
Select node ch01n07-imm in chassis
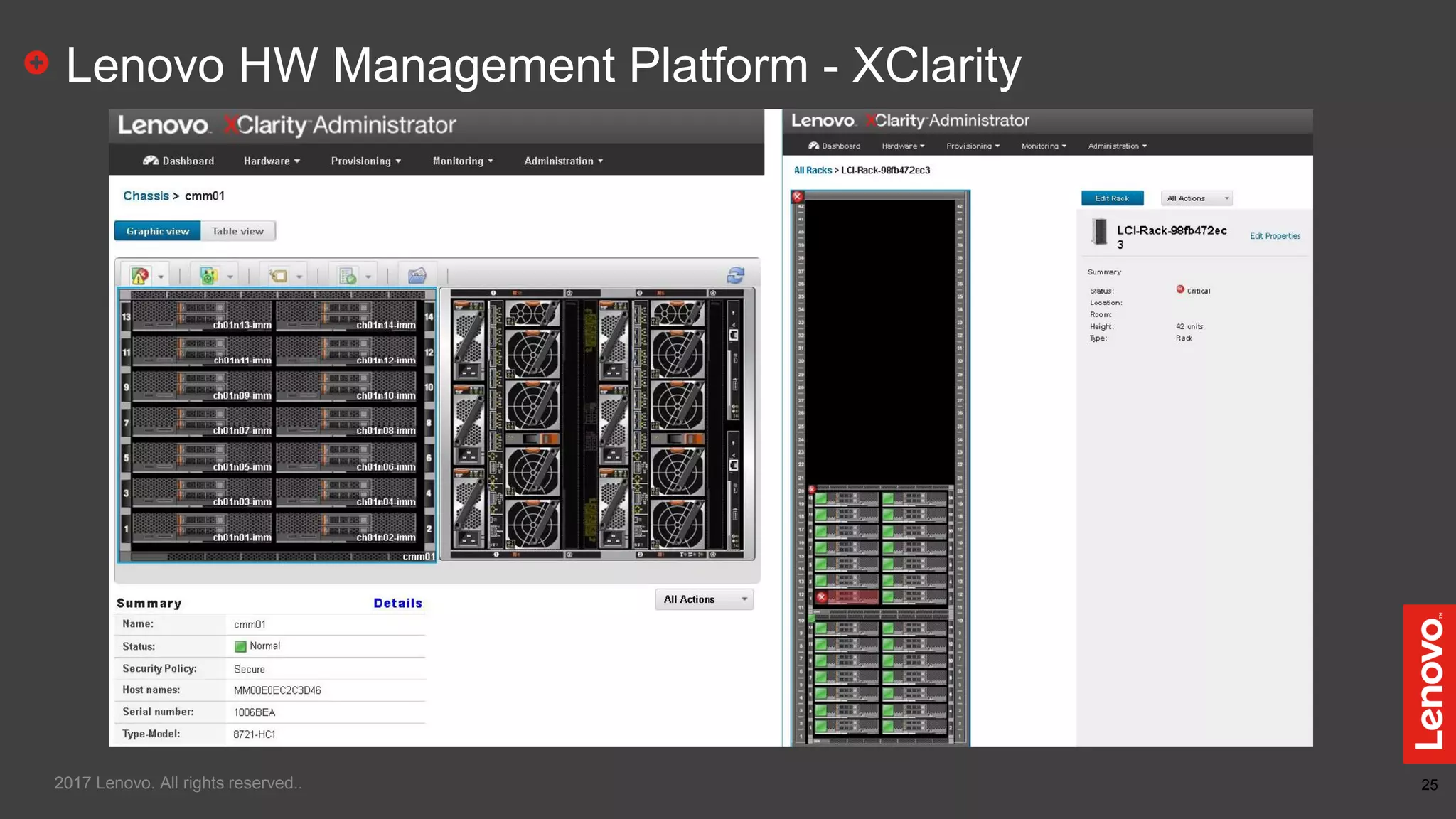(203, 422)
